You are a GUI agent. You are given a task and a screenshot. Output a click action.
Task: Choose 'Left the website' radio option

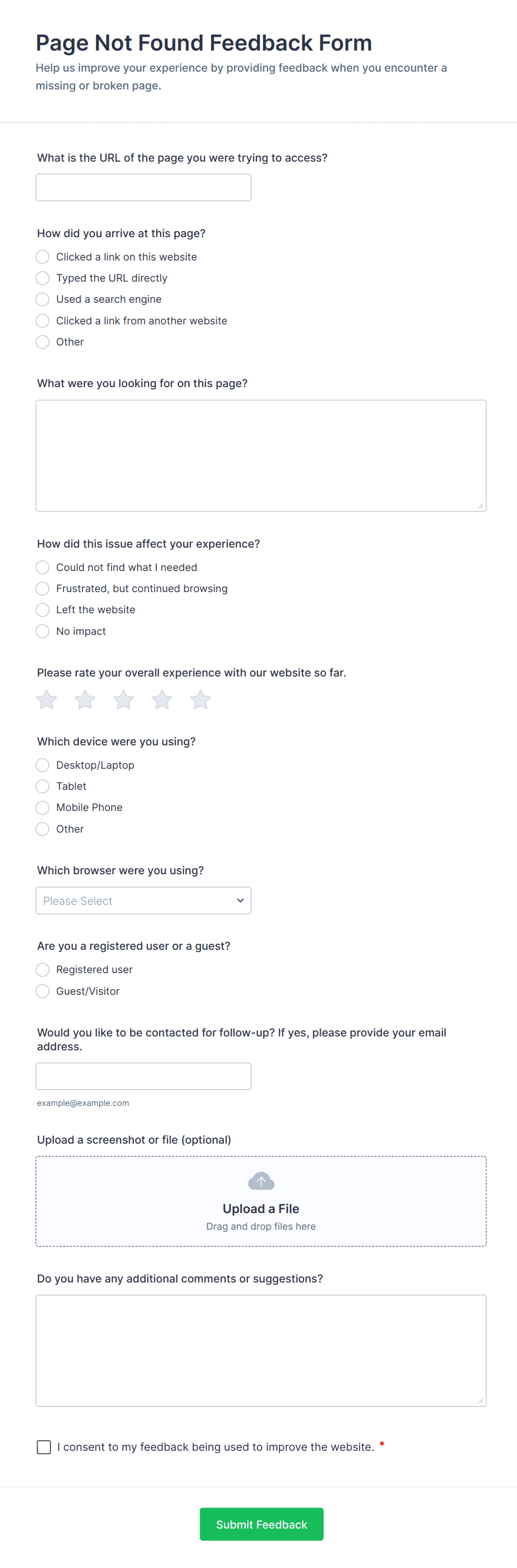(x=43, y=610)
